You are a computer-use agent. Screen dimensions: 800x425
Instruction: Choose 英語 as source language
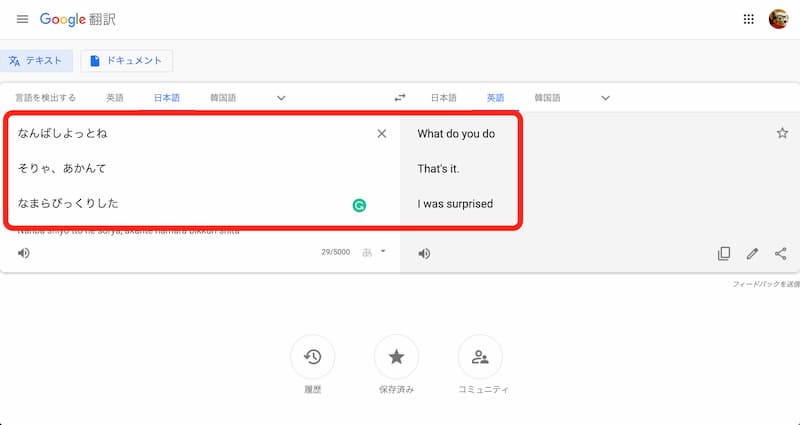[x=115, y=97]
